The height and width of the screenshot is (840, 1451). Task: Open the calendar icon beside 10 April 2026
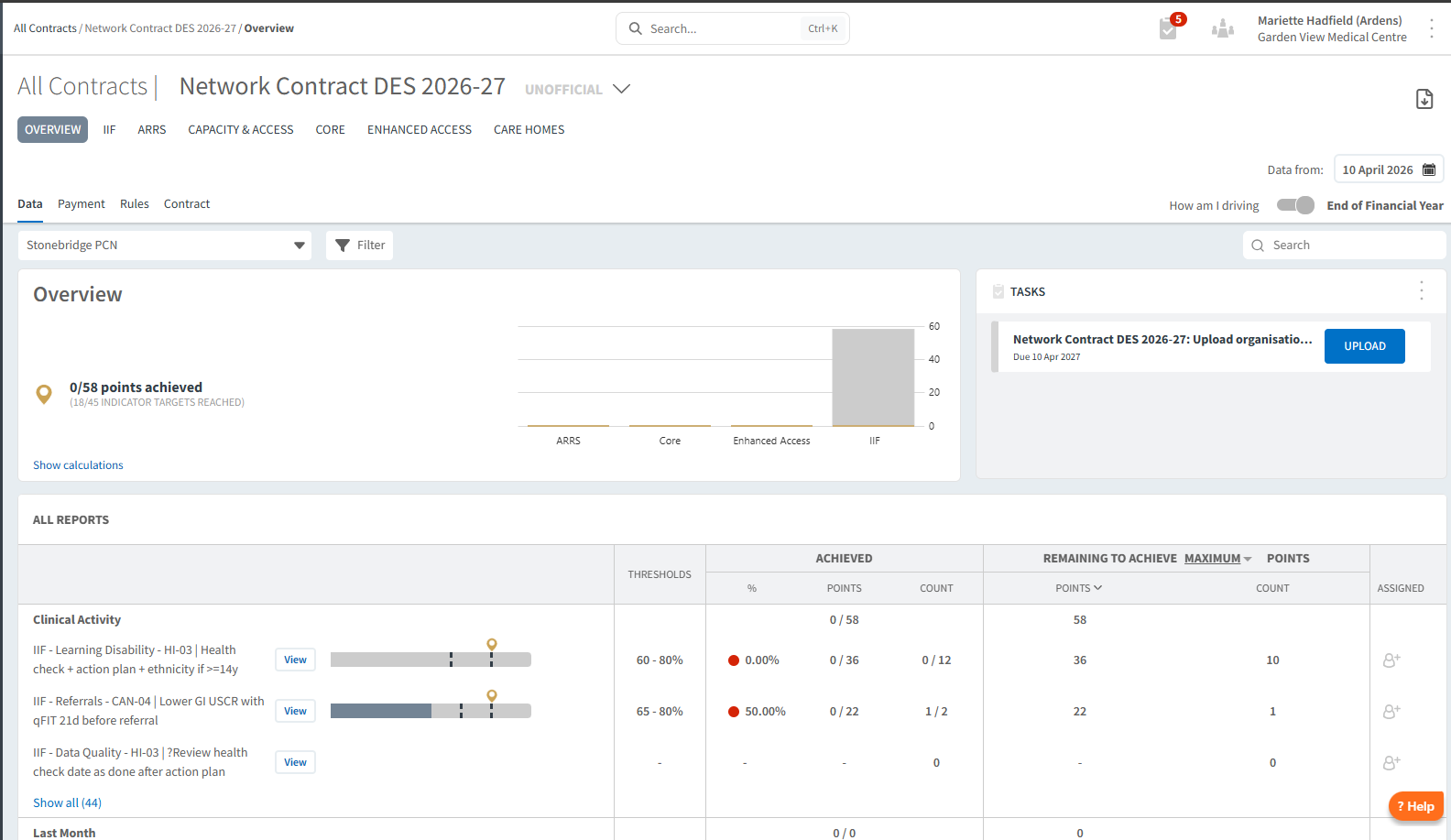tap(1429, 169)
